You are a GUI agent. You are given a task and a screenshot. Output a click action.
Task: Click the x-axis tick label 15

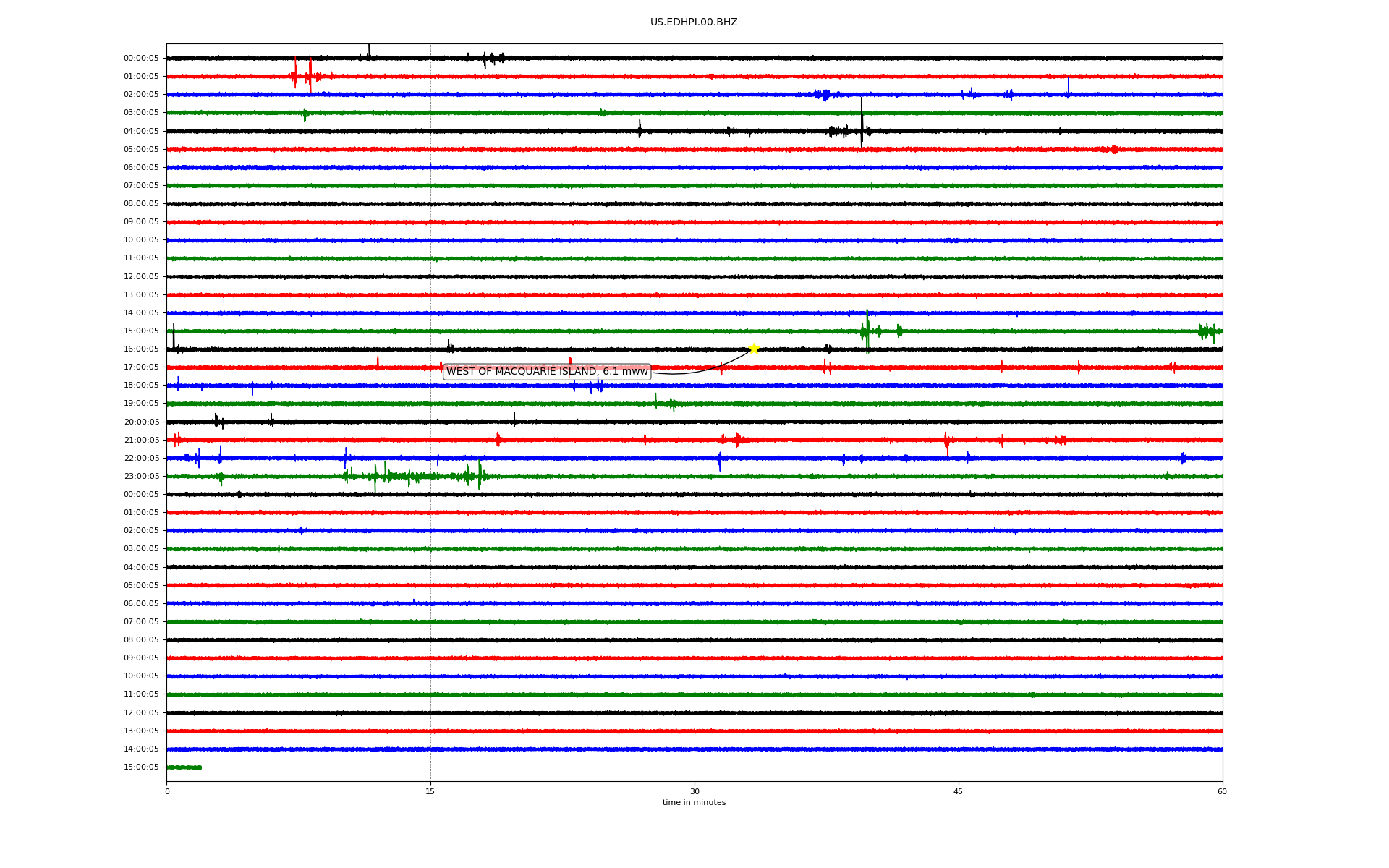(x=430, y=791)
